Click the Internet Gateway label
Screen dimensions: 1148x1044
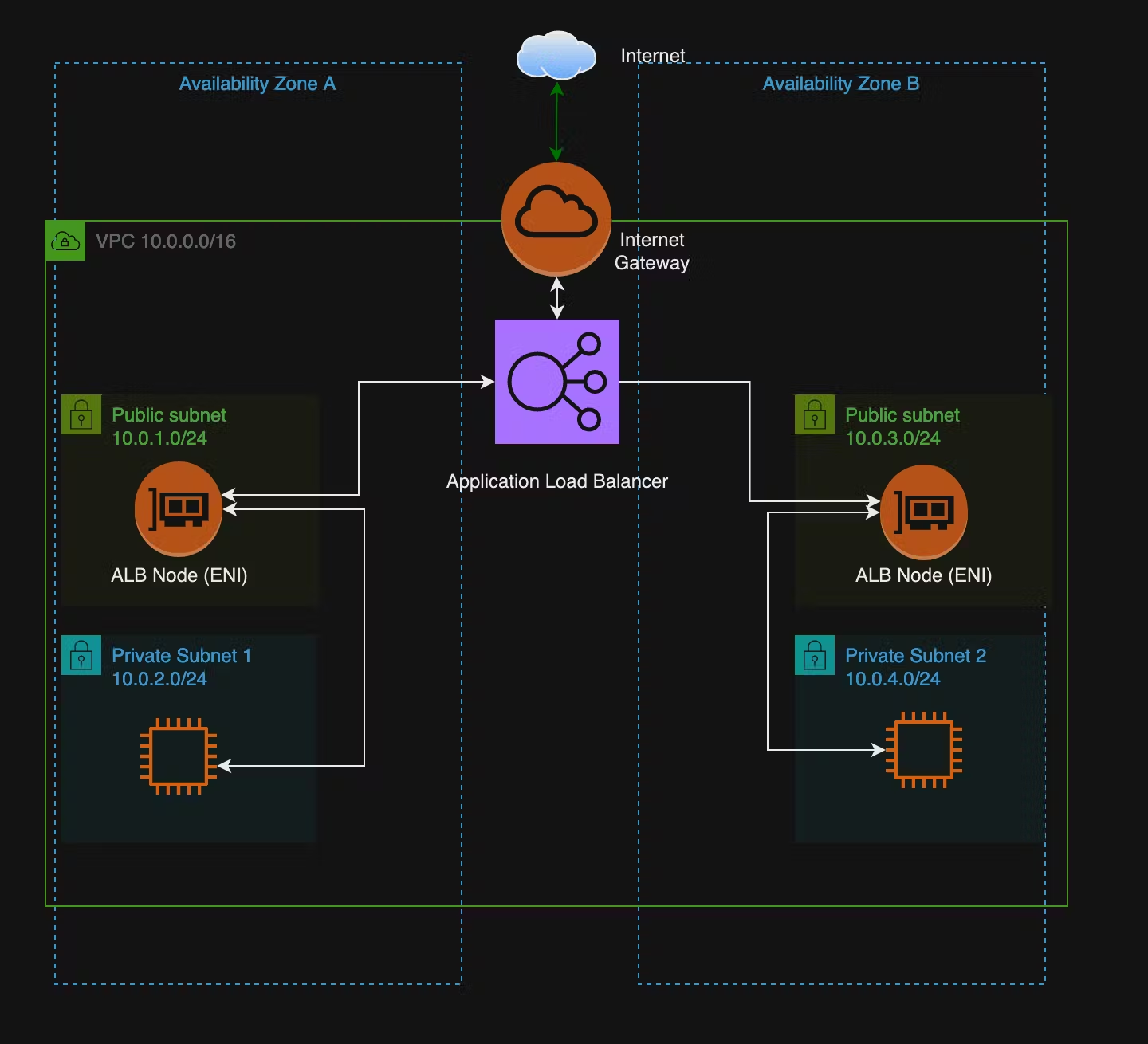(652, 251)
